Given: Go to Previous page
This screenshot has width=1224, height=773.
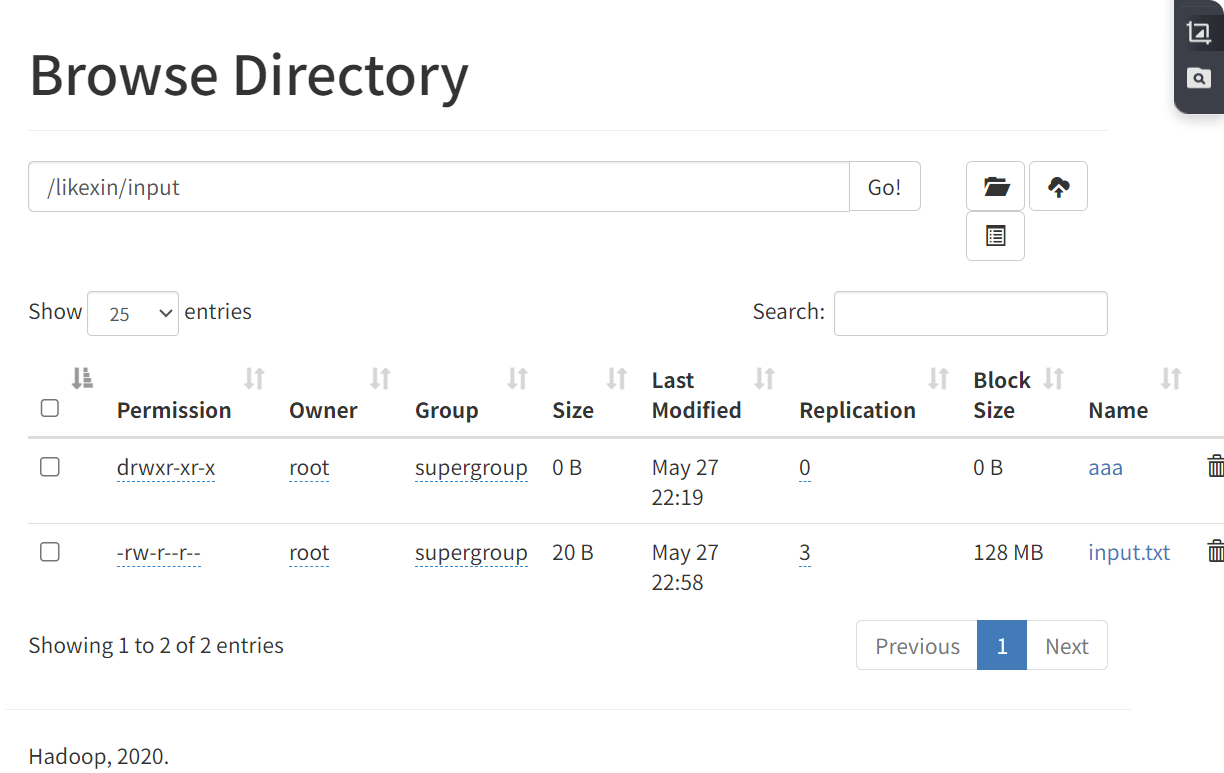Looking at the screenshot, I should 917,646.
